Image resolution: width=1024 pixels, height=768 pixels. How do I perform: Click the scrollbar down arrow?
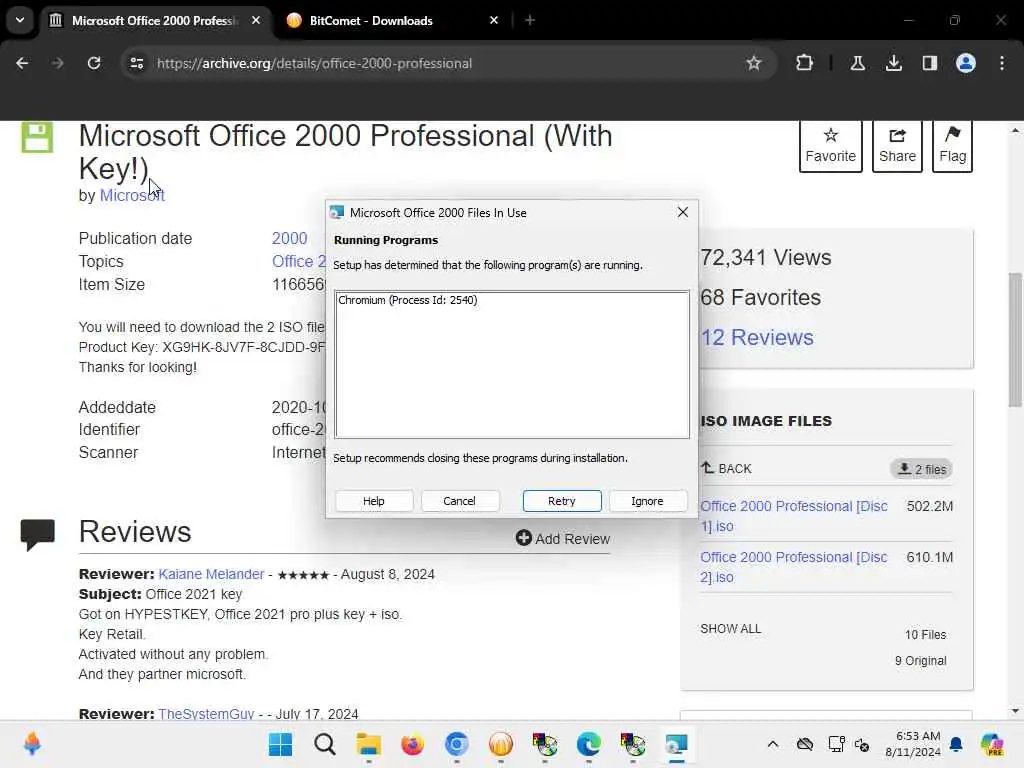[1015, 711]
